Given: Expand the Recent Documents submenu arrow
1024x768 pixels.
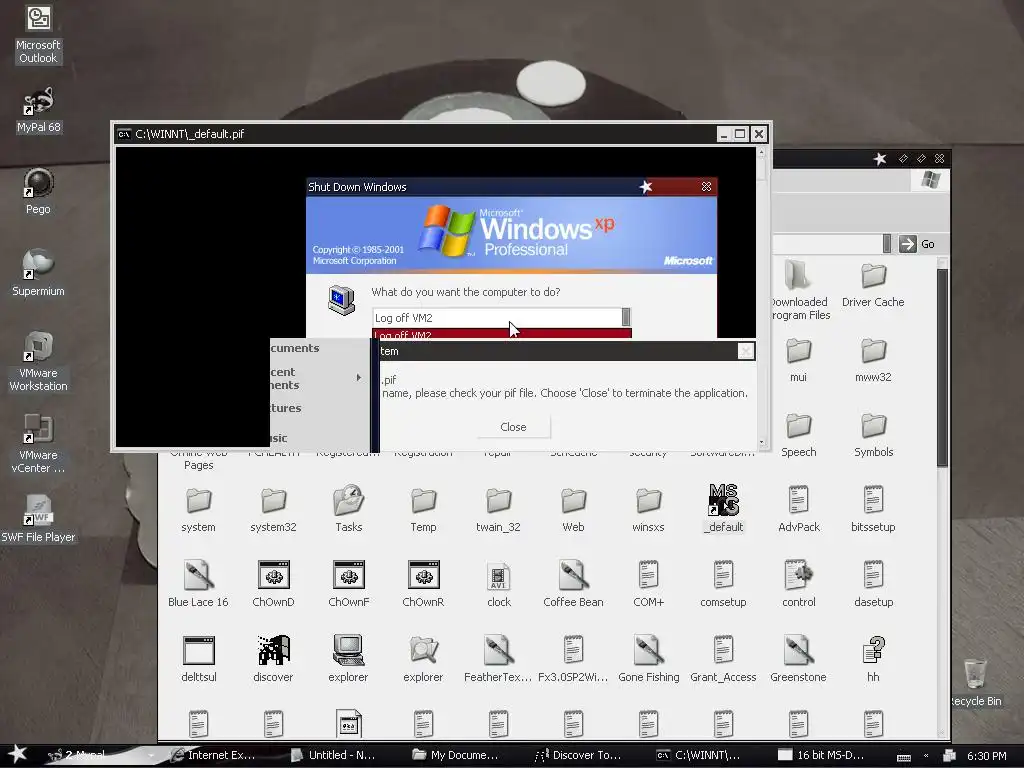Looking at the screenshot, I should (x=359, y=377).
